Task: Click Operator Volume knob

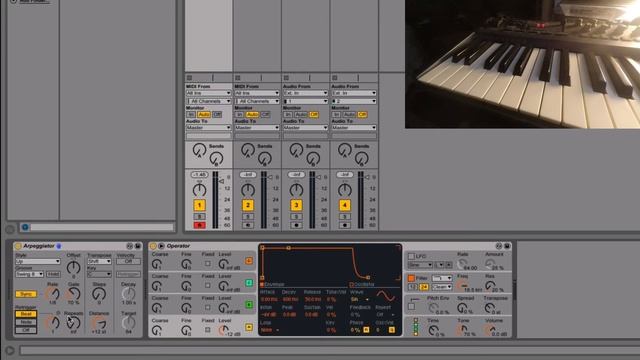Action: pos(490,329)
